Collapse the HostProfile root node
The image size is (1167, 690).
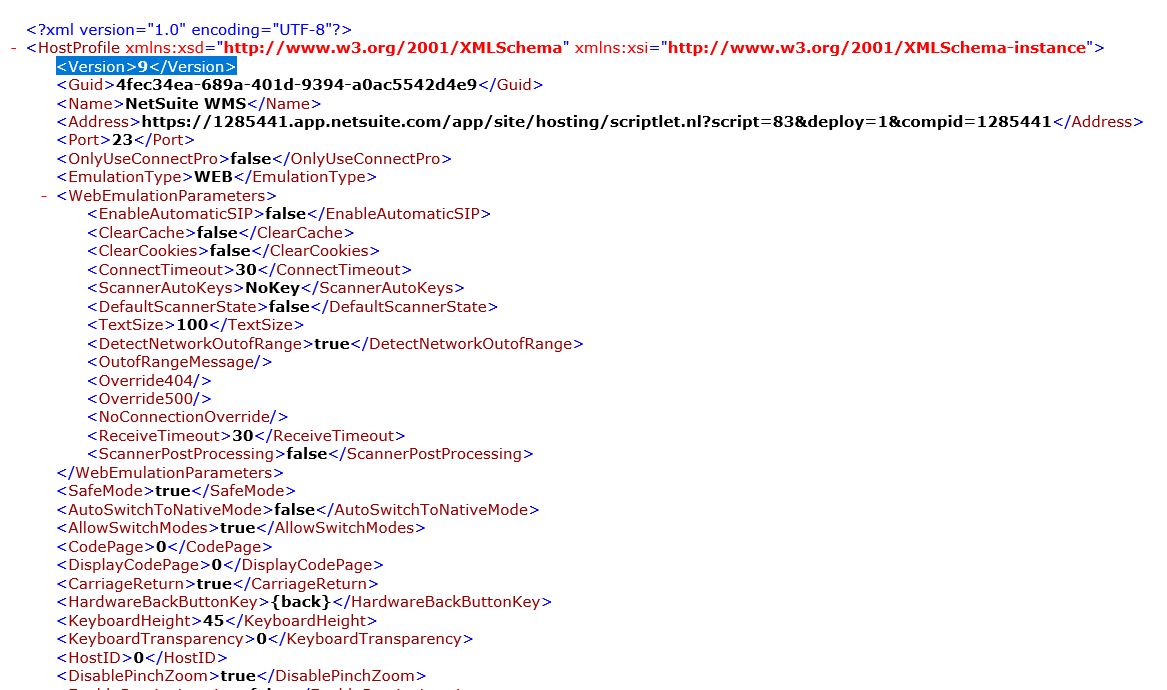(x=12, y=48)
